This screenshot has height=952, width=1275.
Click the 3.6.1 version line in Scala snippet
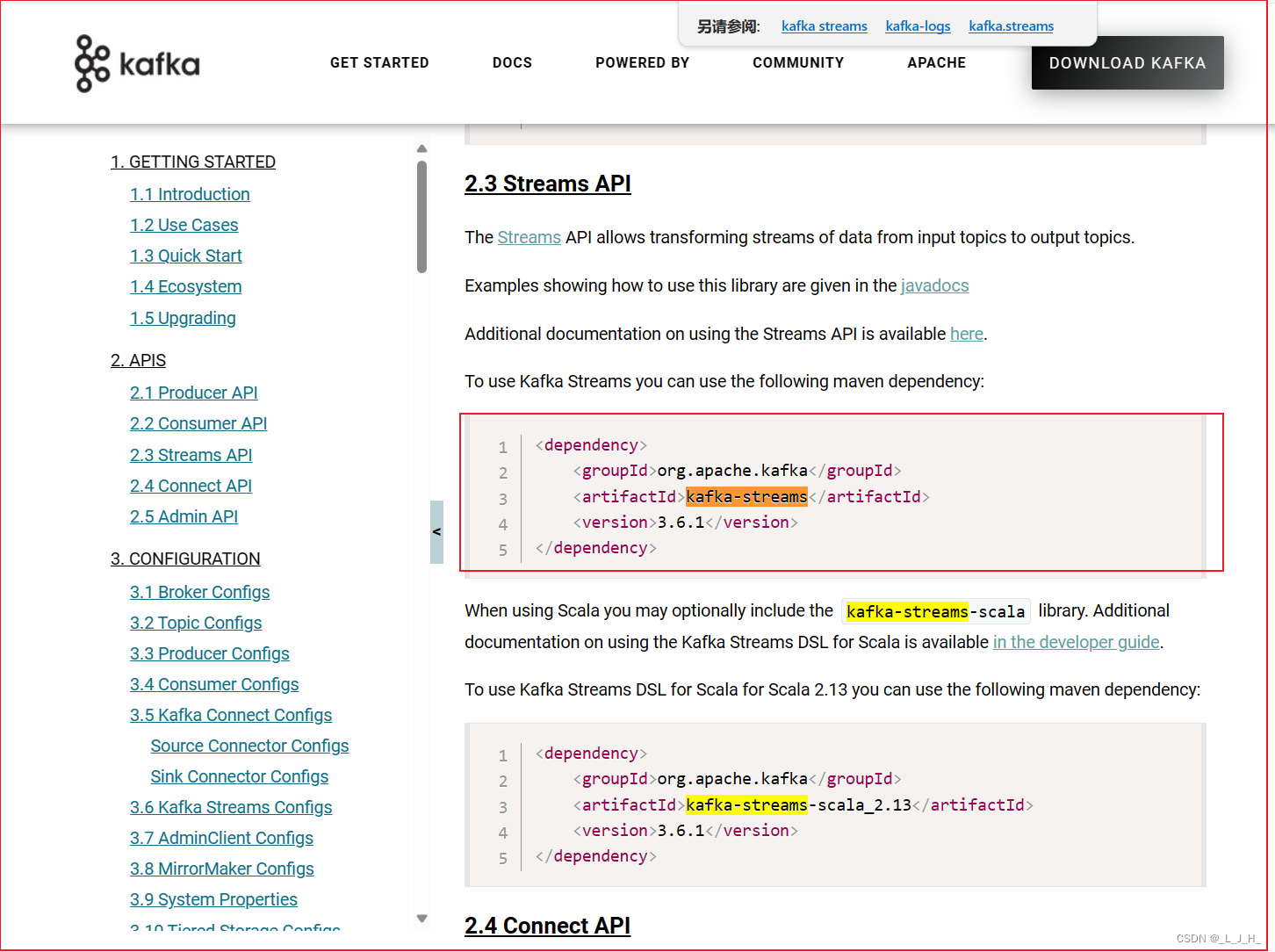coord(686,831)
